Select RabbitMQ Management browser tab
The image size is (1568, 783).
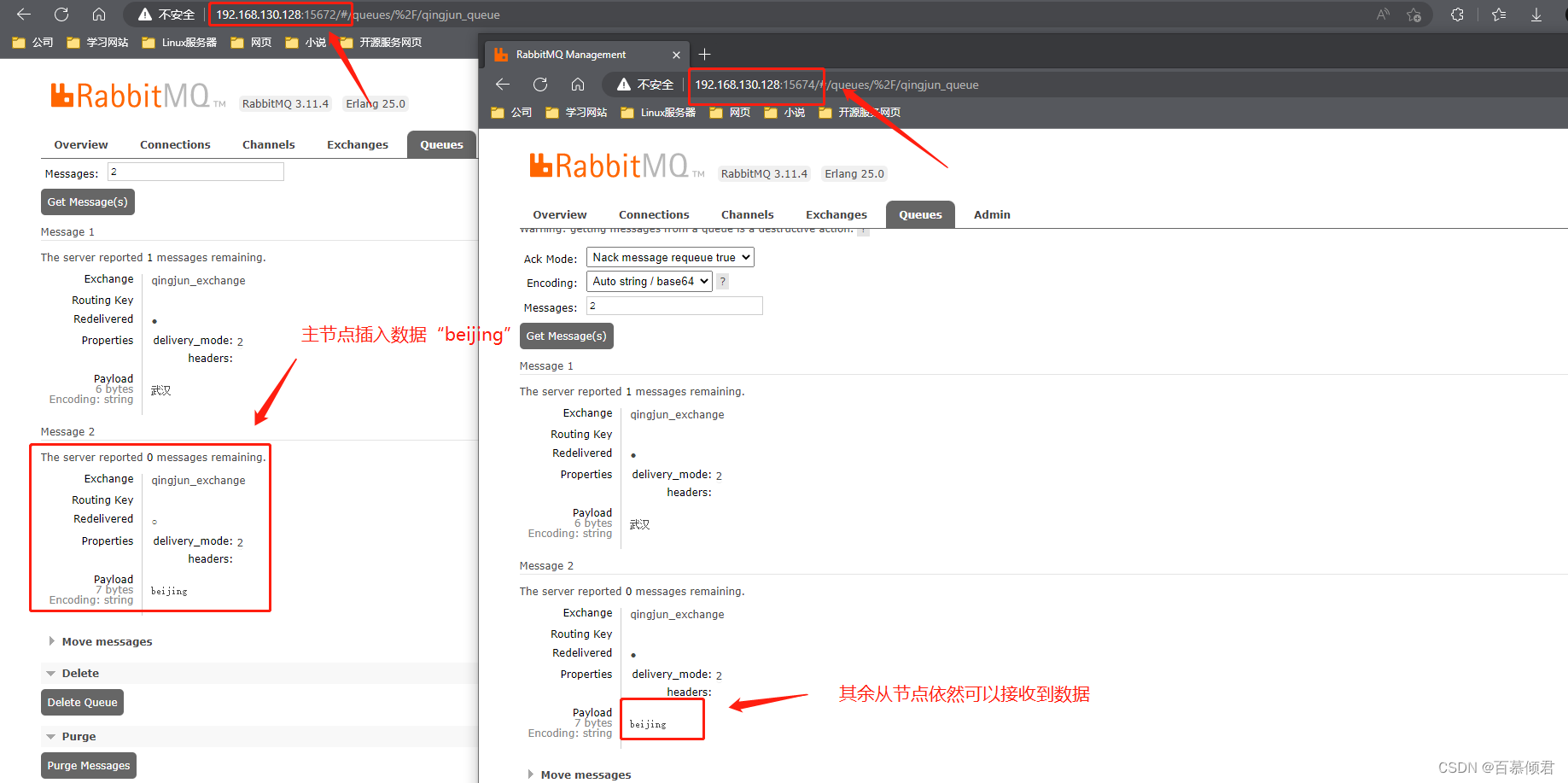point(586,55)
